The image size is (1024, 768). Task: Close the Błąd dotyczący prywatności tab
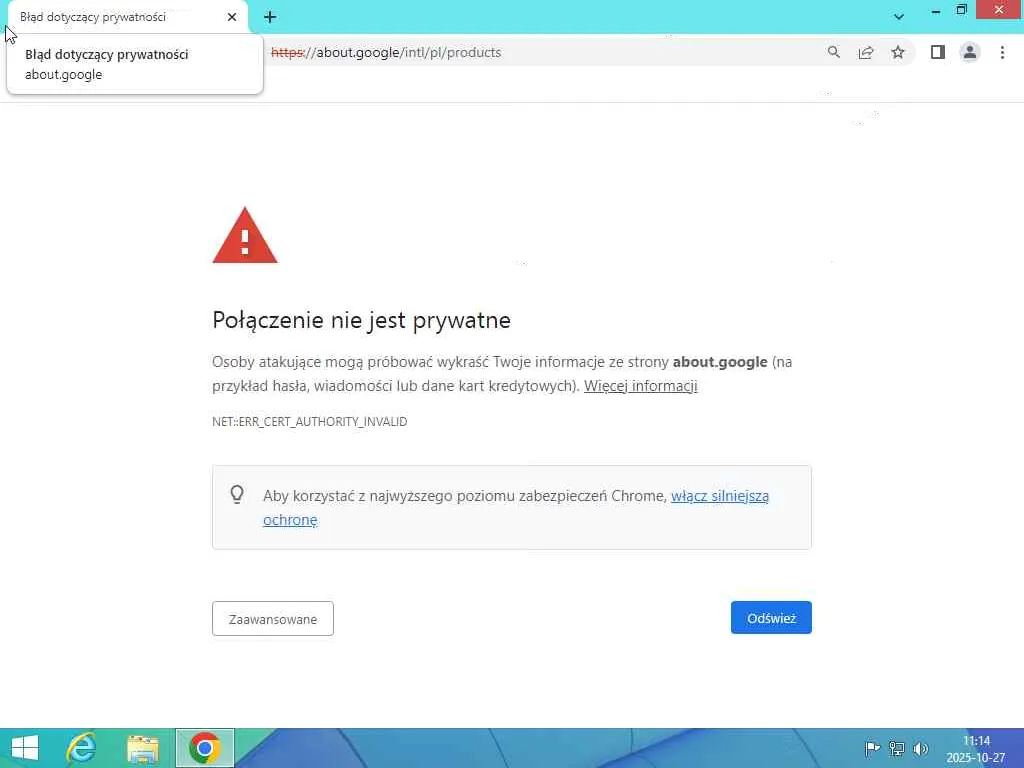click(232, 17)
